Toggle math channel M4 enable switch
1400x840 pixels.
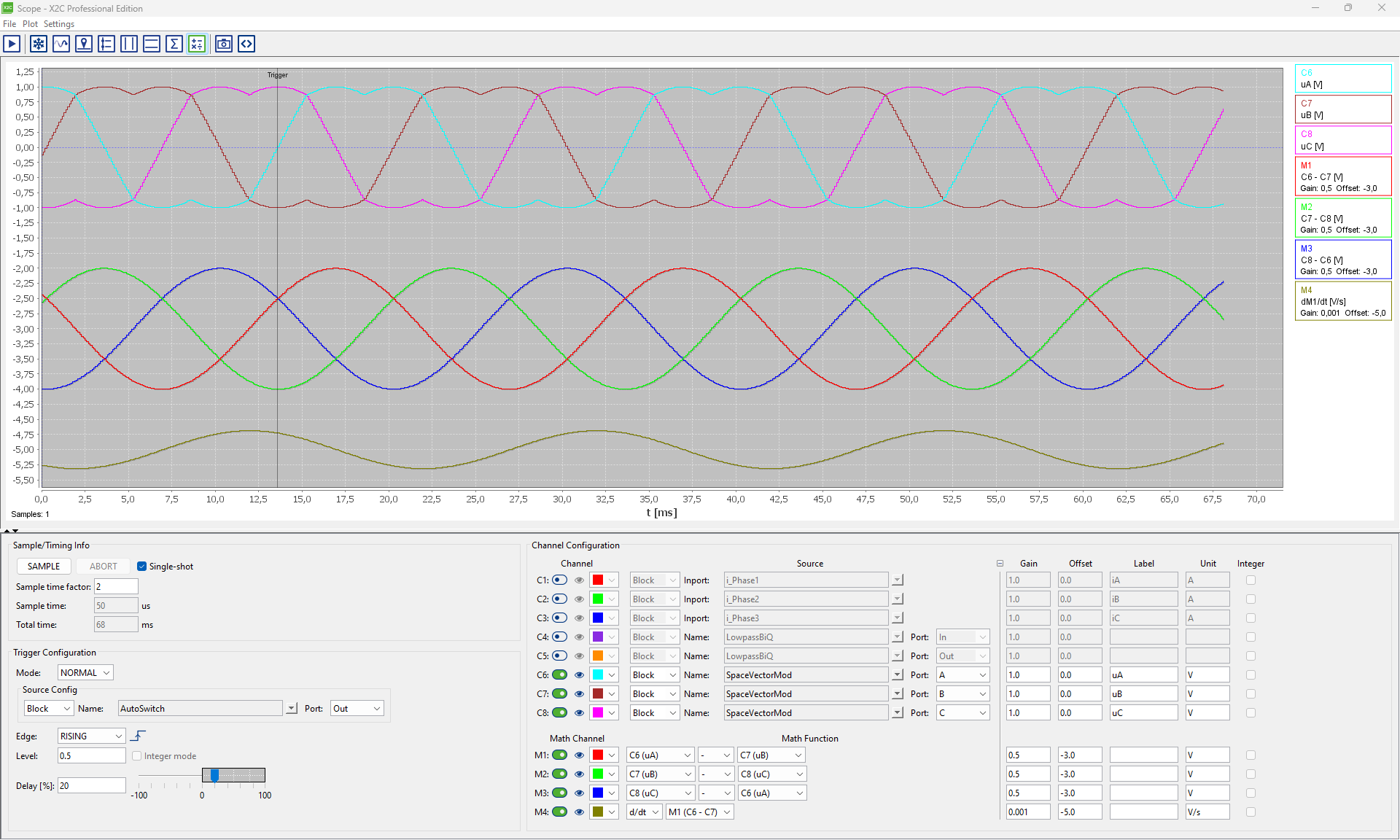tap(560, 812)
